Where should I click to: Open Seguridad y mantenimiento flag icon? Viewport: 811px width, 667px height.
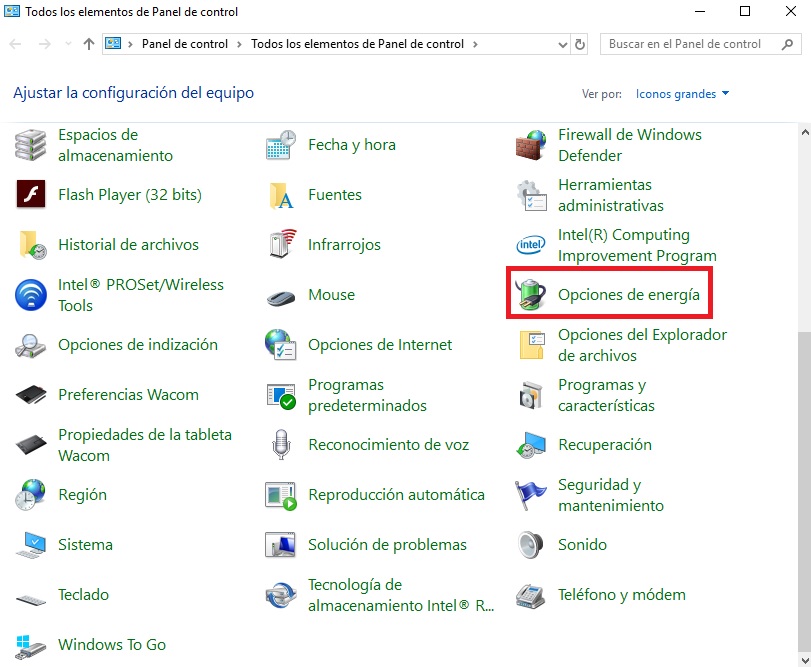[530, 495]
